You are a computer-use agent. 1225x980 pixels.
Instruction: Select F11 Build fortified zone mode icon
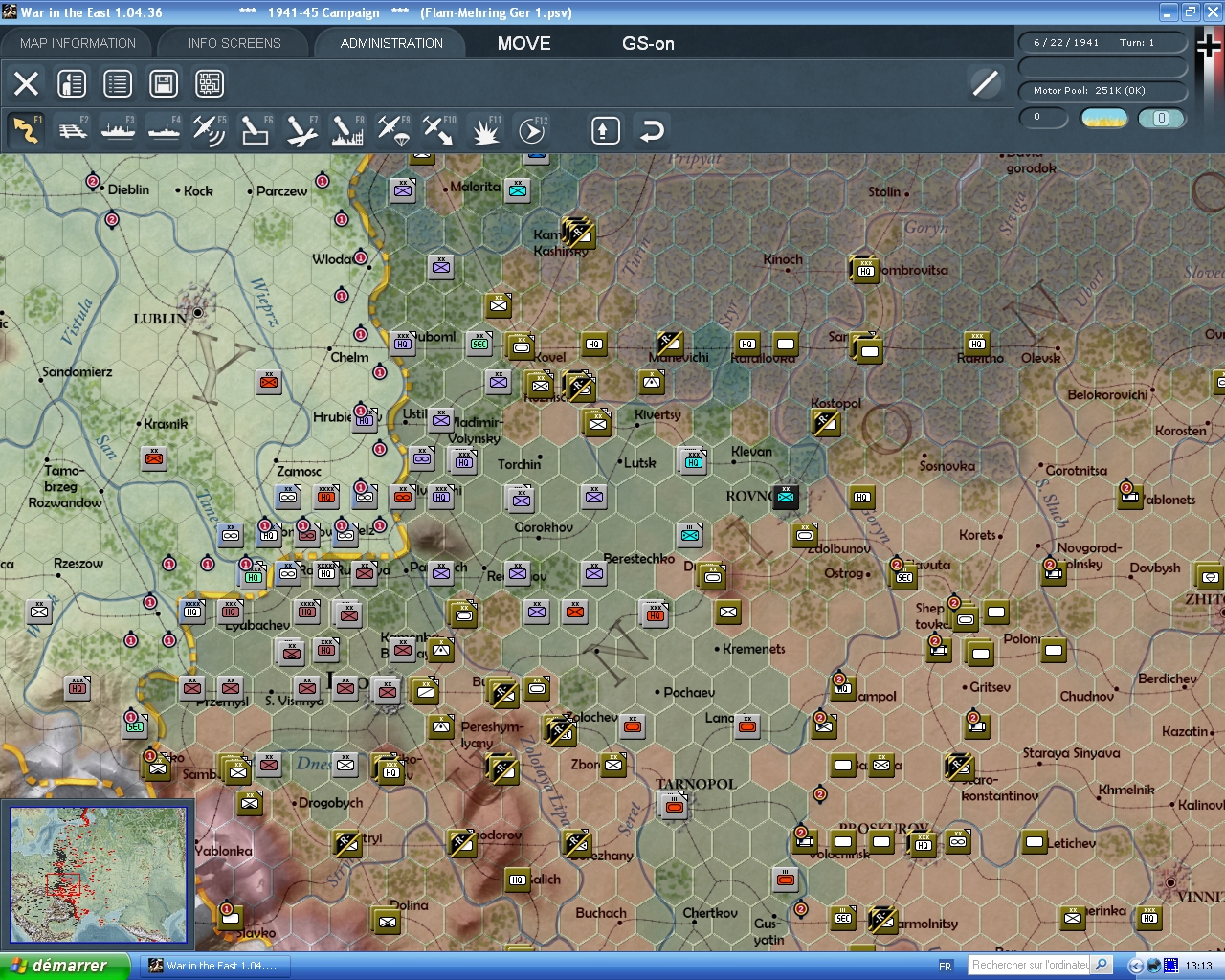pos(485,130)
